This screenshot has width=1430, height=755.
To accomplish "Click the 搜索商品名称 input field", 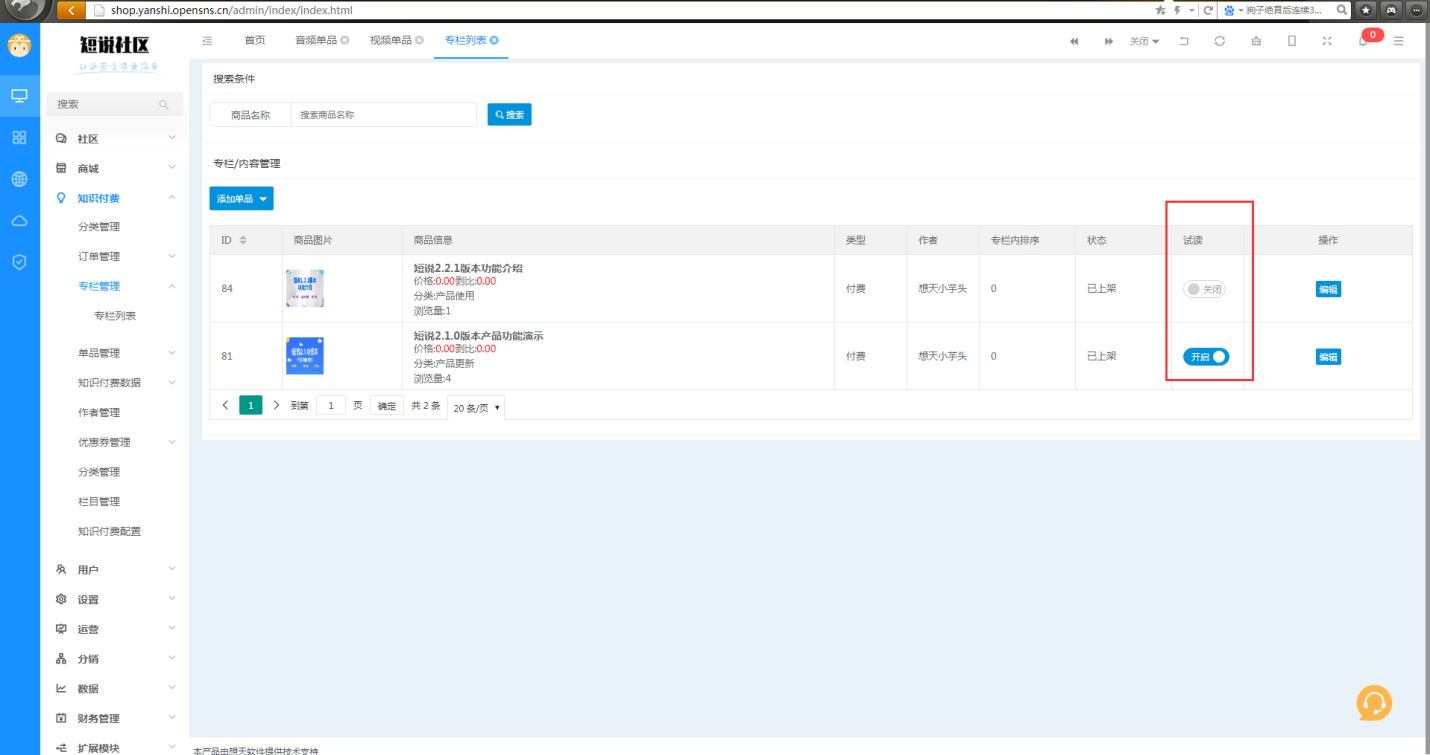I will (x=384, y=115).
